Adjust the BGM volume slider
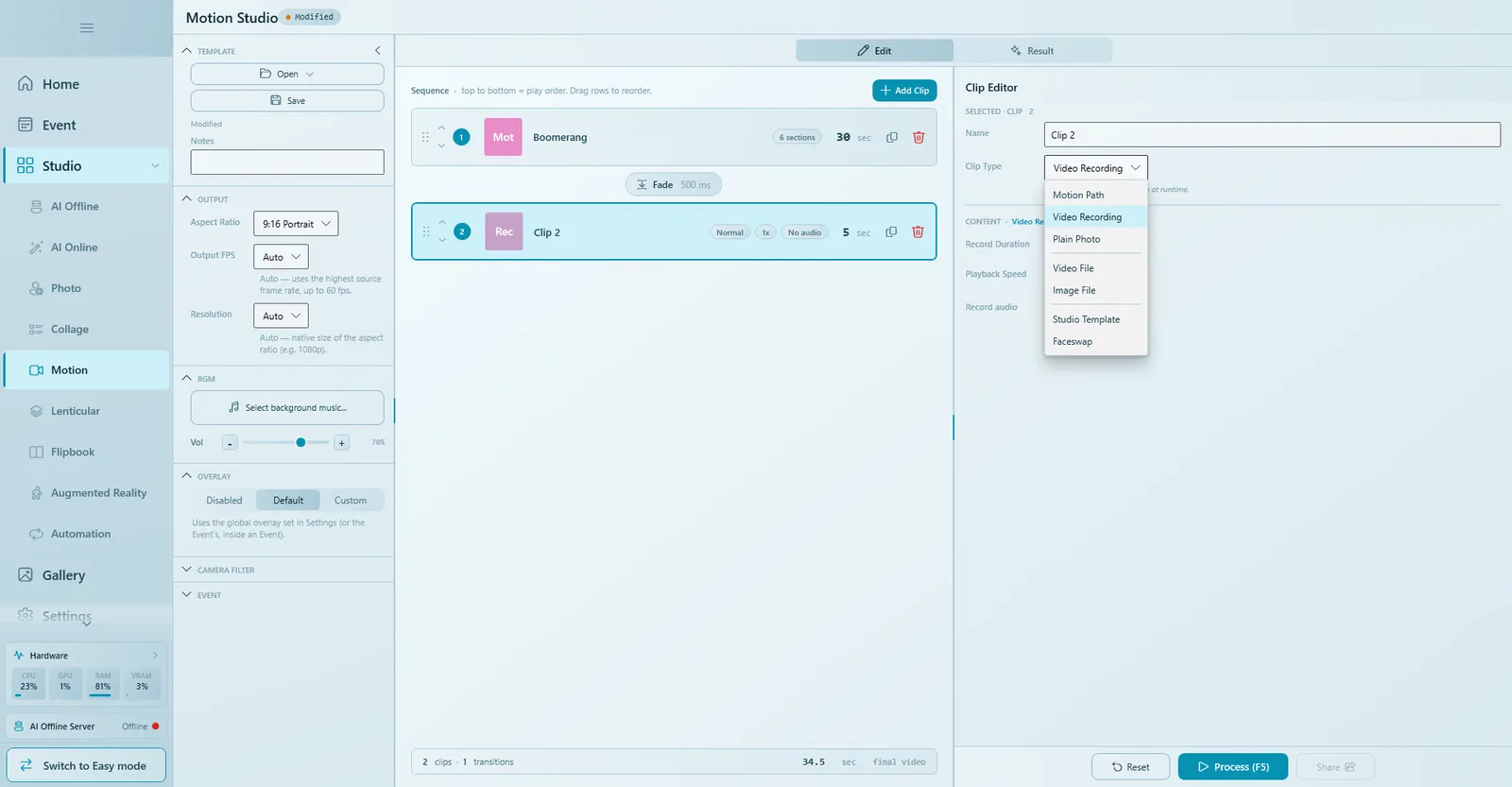The width and height of the screenshot is (1512, 787). pyautogui.click(x=285, y=442)
